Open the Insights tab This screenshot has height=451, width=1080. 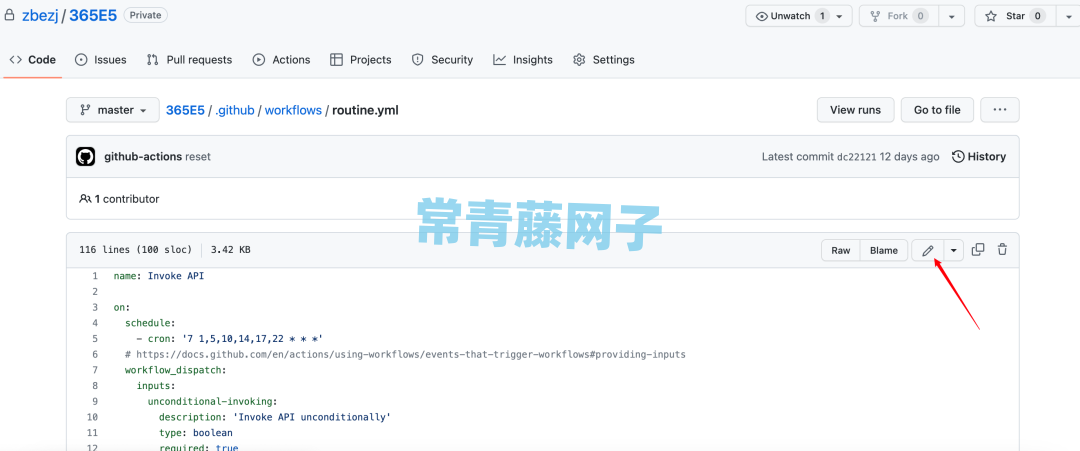point(523,60)
